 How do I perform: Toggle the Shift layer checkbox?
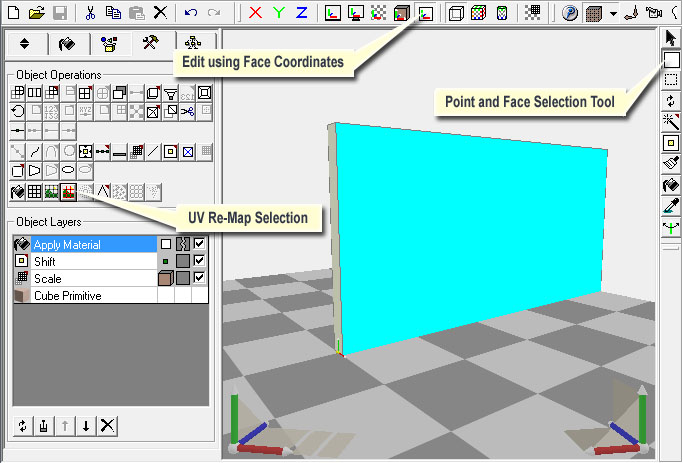pyautogui.click(x=200, y=261)
